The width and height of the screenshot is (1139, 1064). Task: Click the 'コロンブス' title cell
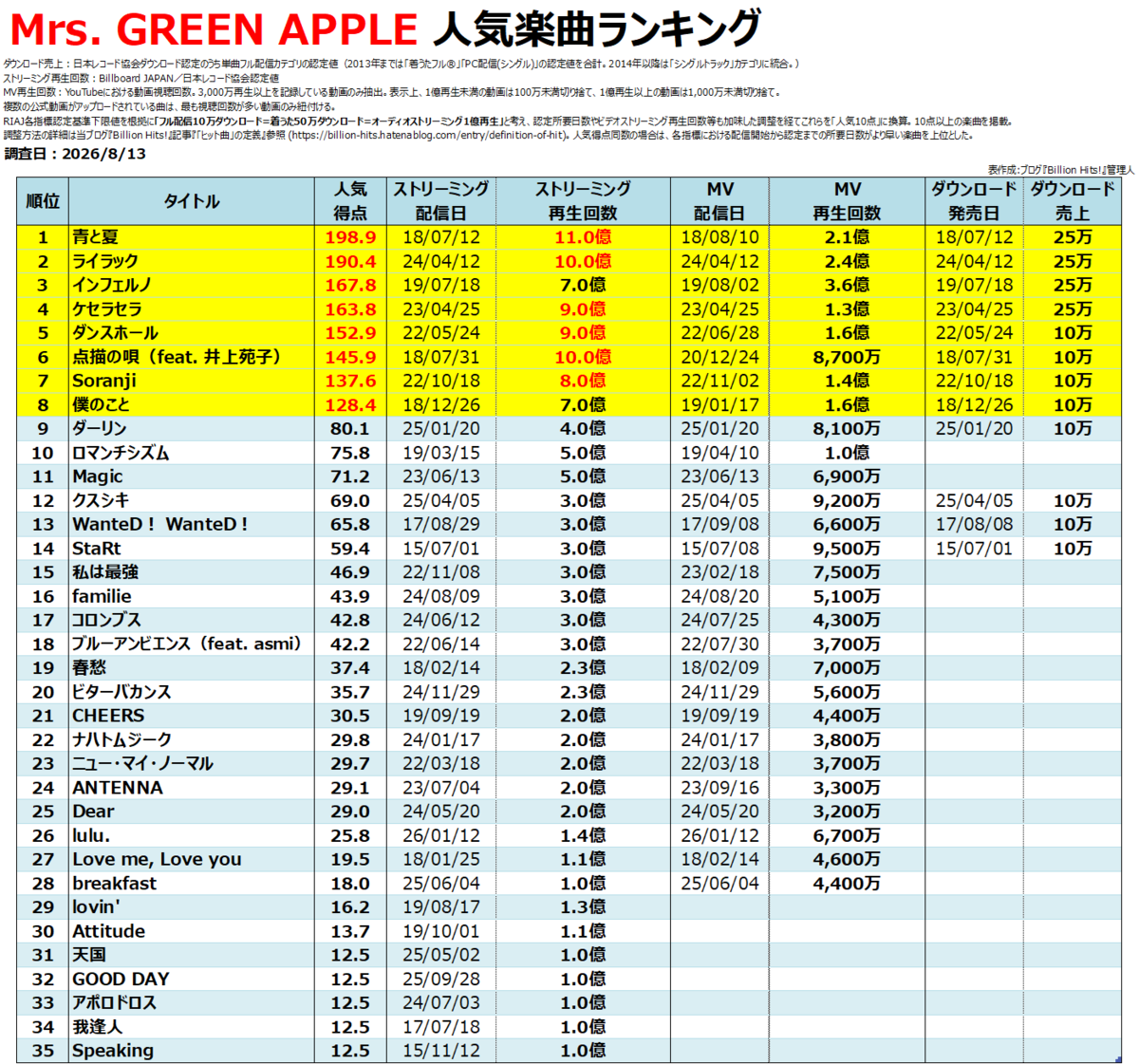pos(191,620)
